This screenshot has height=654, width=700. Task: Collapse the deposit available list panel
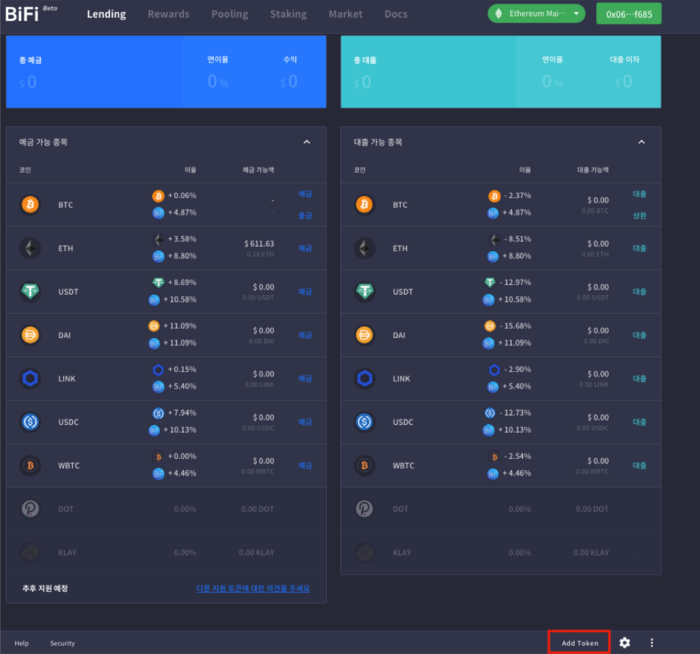coord(307,143)
